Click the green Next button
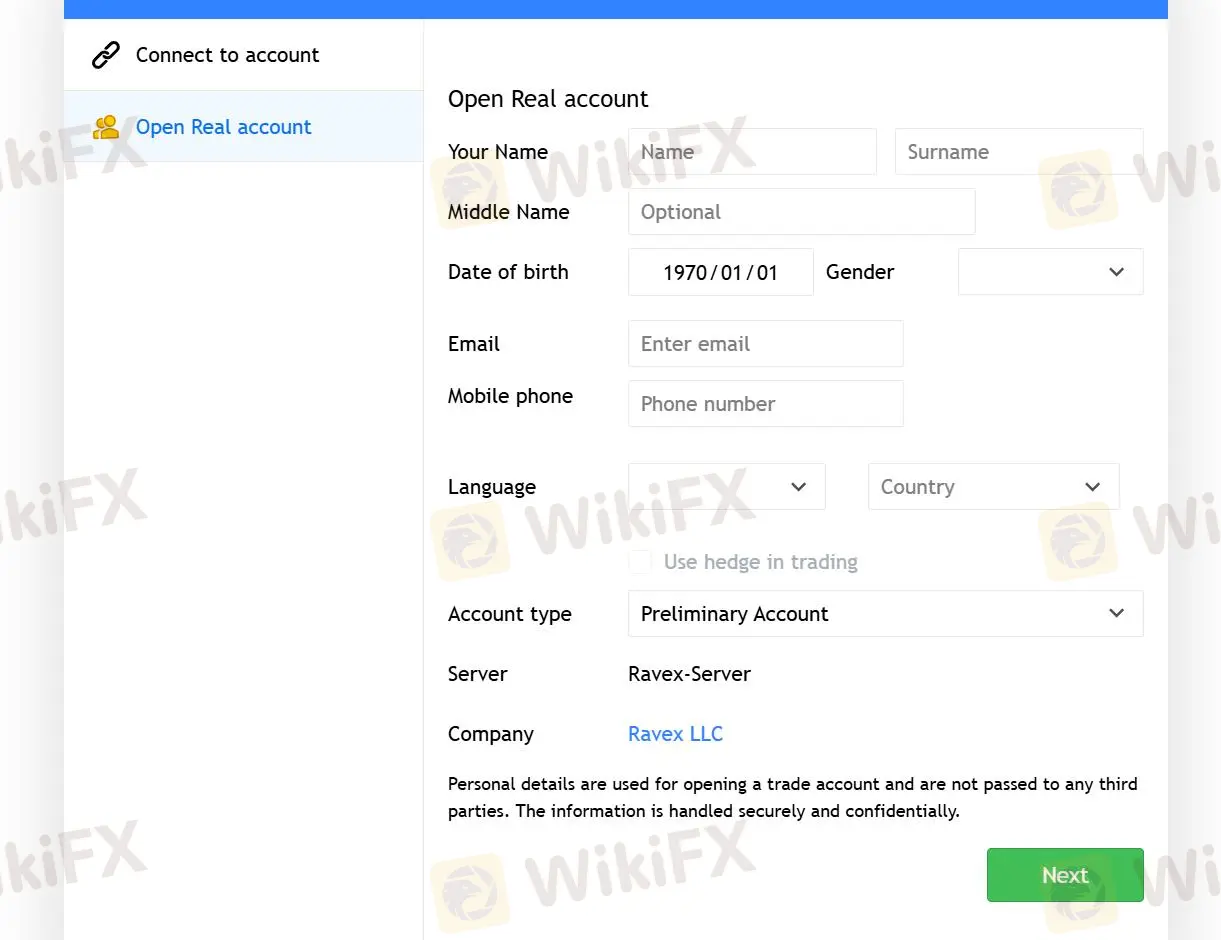 (x=1065, y=875)
